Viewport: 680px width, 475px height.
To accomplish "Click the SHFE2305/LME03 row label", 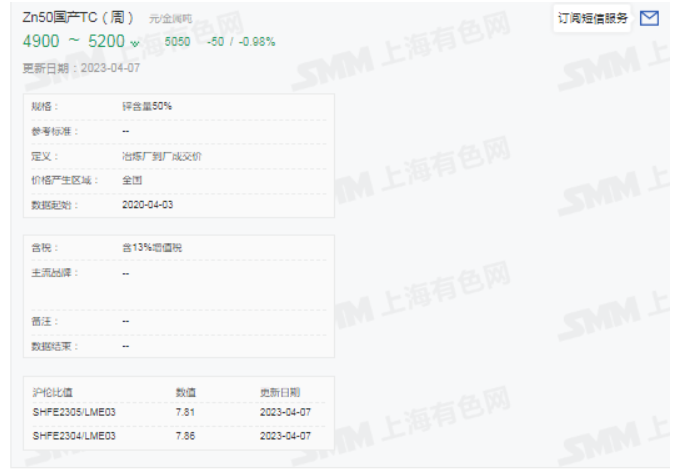I will 74,412.
